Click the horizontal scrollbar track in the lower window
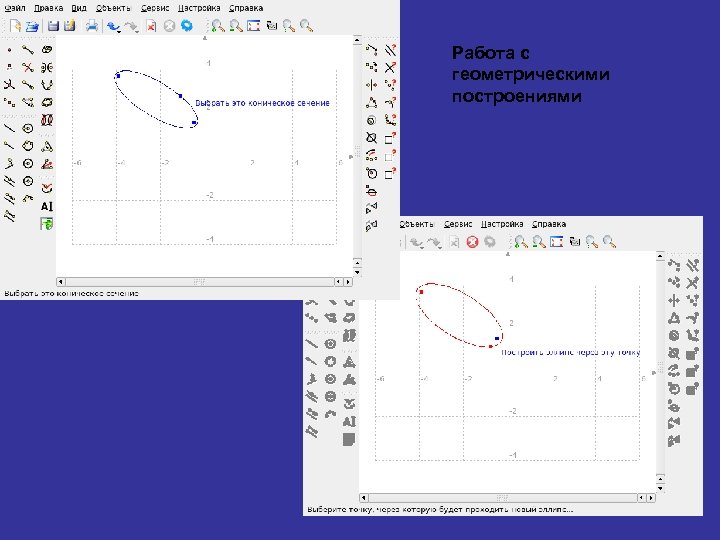 [x=503, y=498]
